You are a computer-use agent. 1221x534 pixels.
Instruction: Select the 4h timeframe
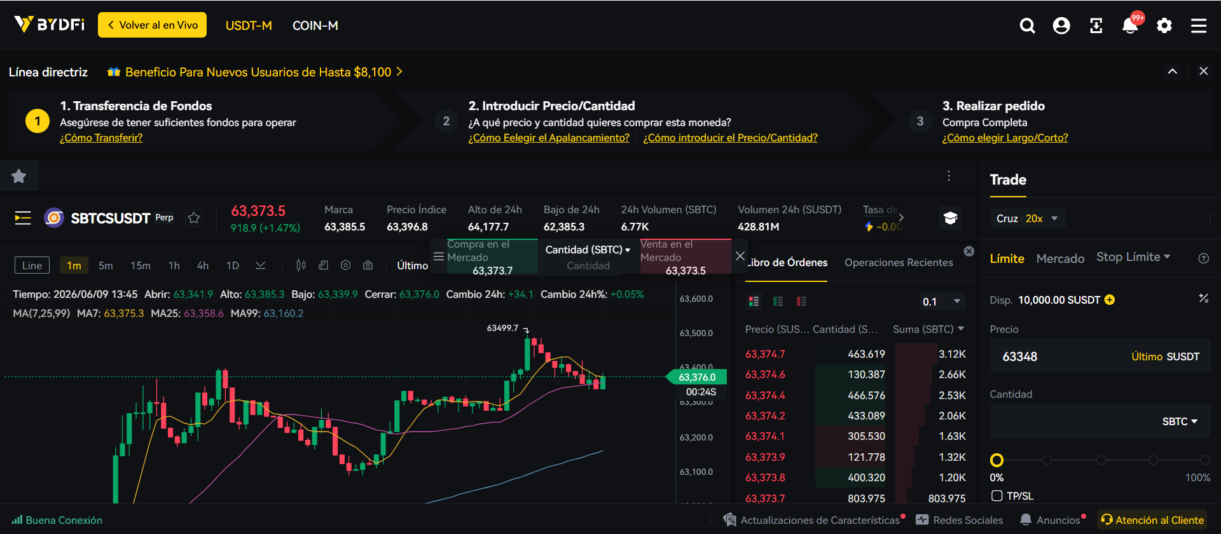tap(203, 265)
